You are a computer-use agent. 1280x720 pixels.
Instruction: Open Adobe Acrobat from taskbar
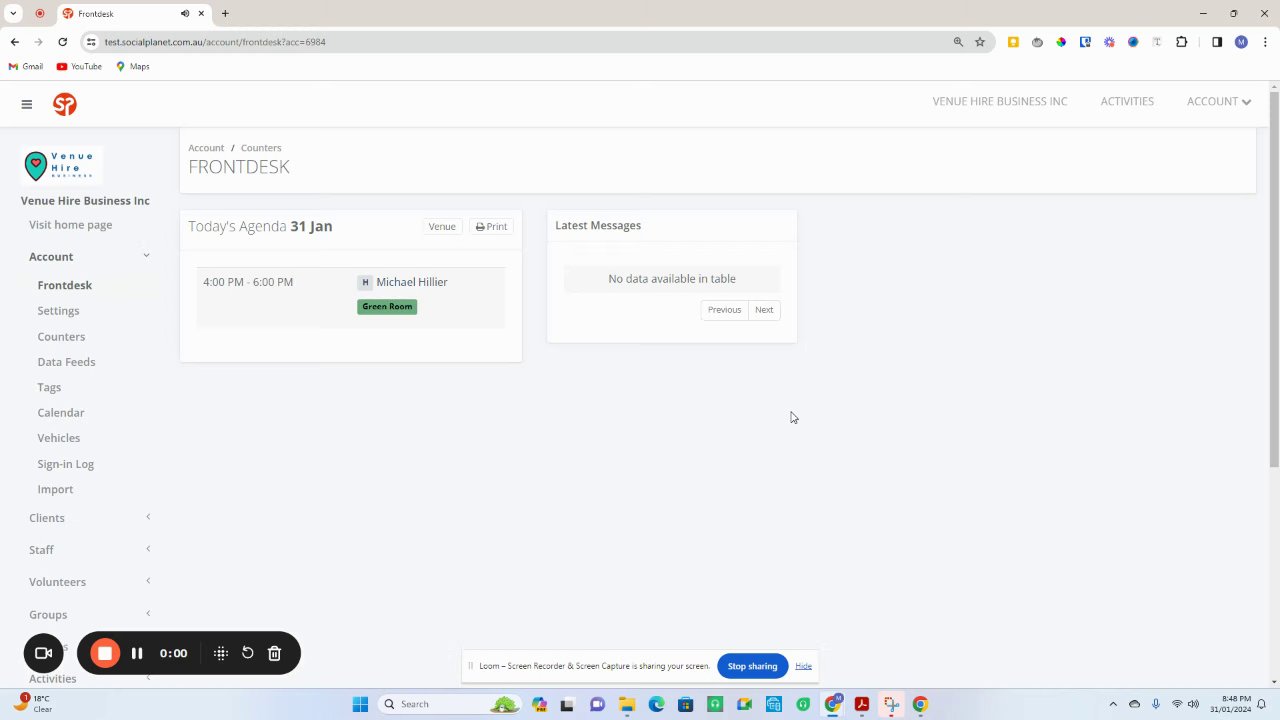(x=861, y=704)
